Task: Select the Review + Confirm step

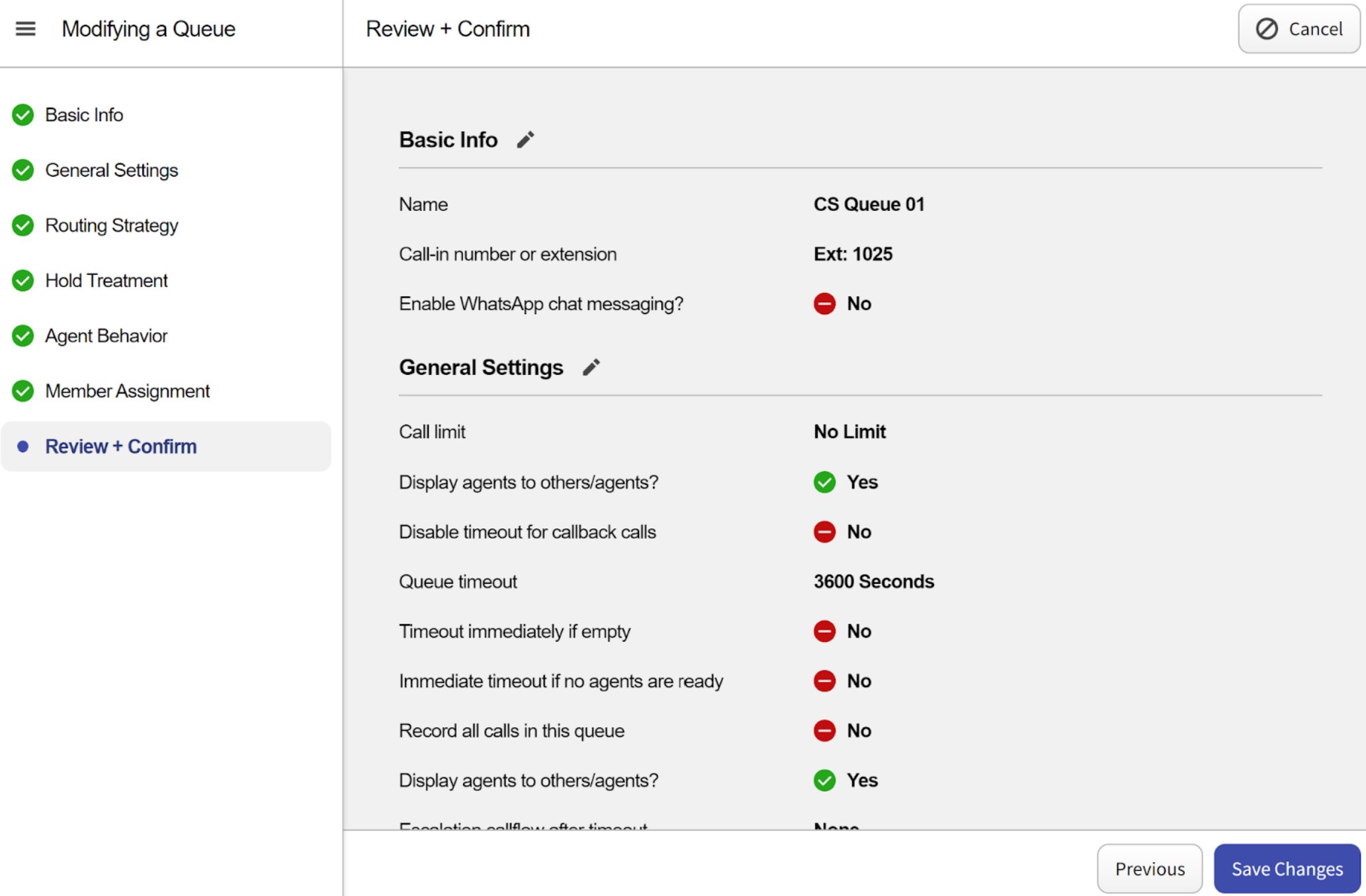Action: click(x=120, y=446)
